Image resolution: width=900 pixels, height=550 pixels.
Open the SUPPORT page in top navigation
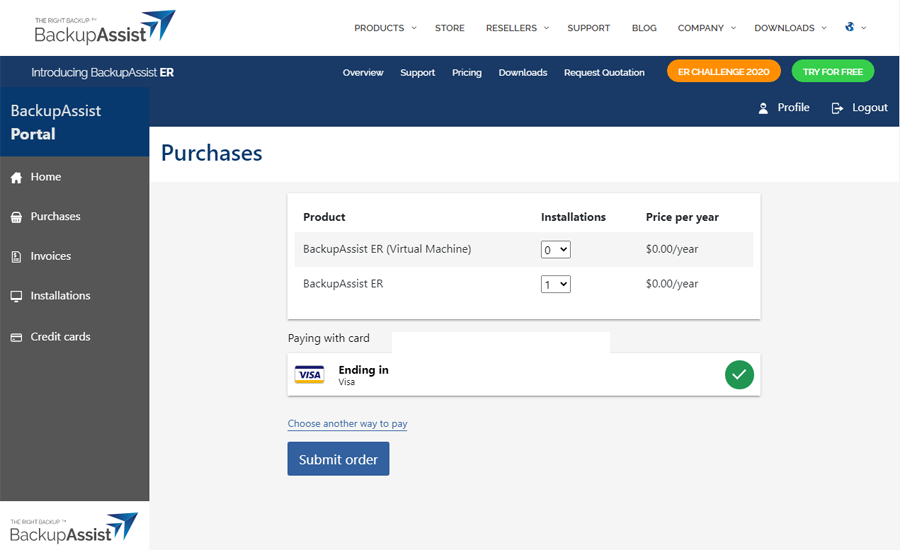pyautogui.click(x=588, y=28)
